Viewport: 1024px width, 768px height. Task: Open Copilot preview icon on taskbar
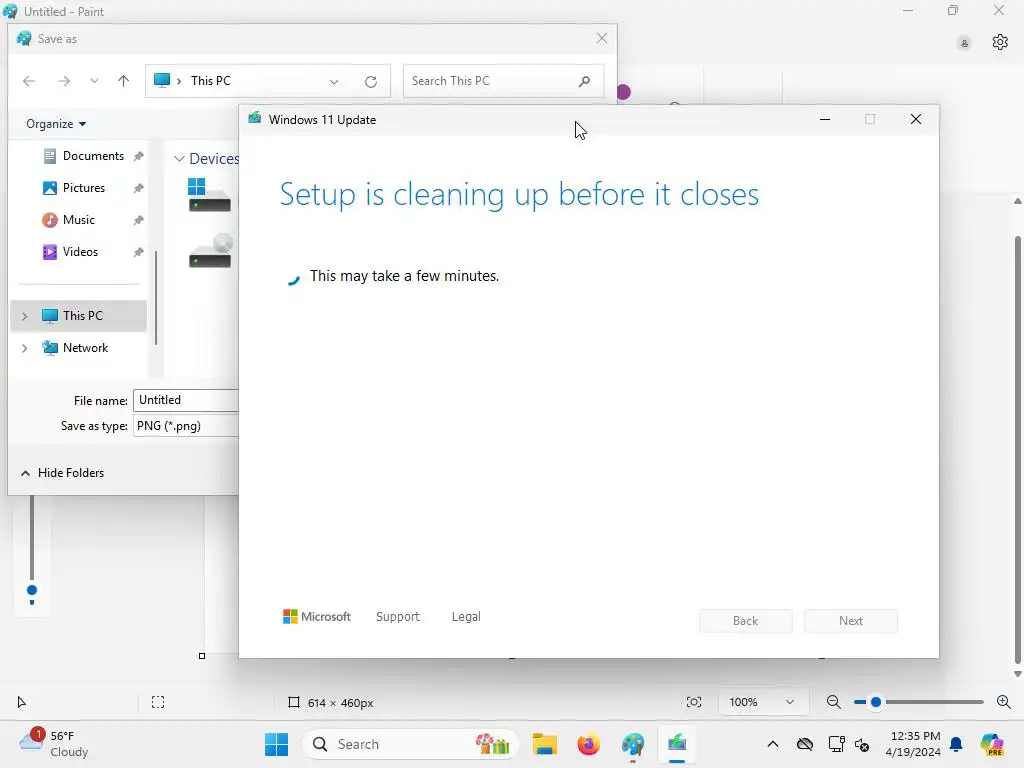[x=992, y=744]
